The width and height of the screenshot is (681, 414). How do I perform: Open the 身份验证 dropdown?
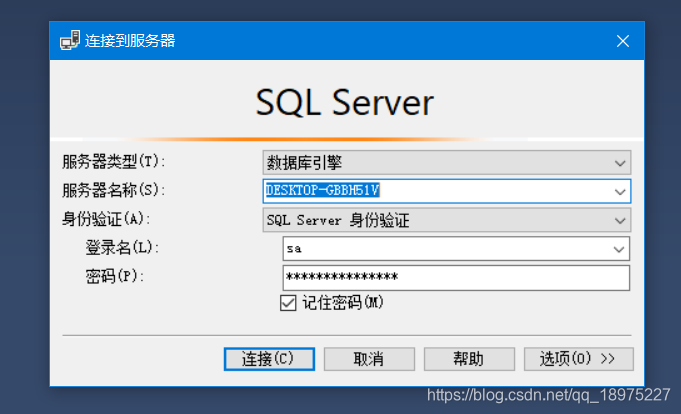click(446, 220)
